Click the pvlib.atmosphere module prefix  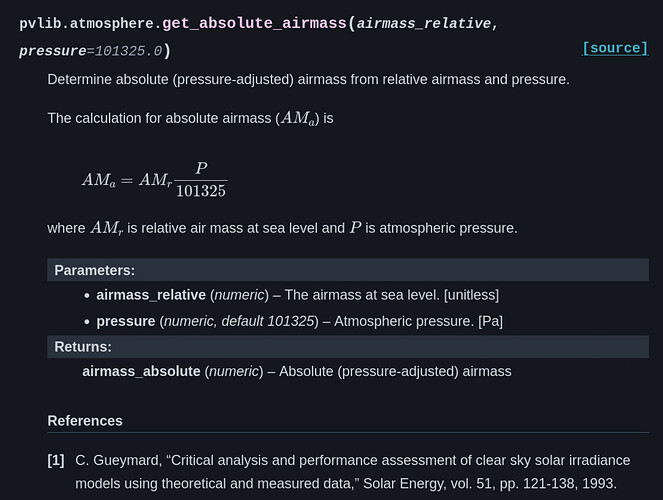point(87,22)
